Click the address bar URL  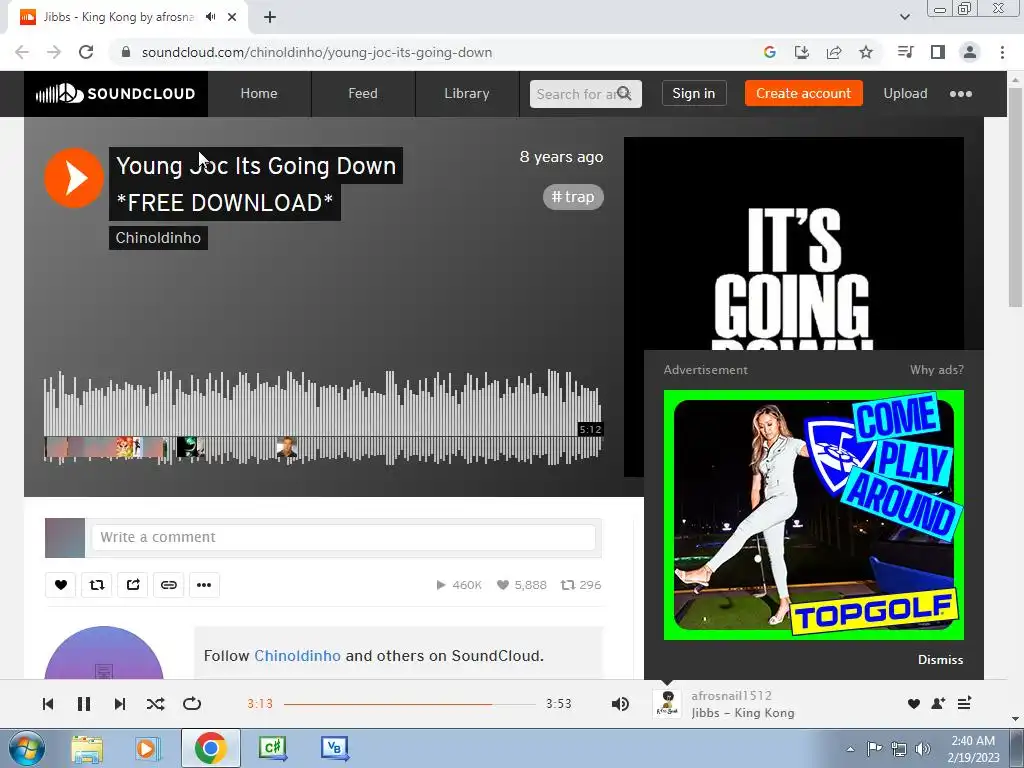pos(317,52)
